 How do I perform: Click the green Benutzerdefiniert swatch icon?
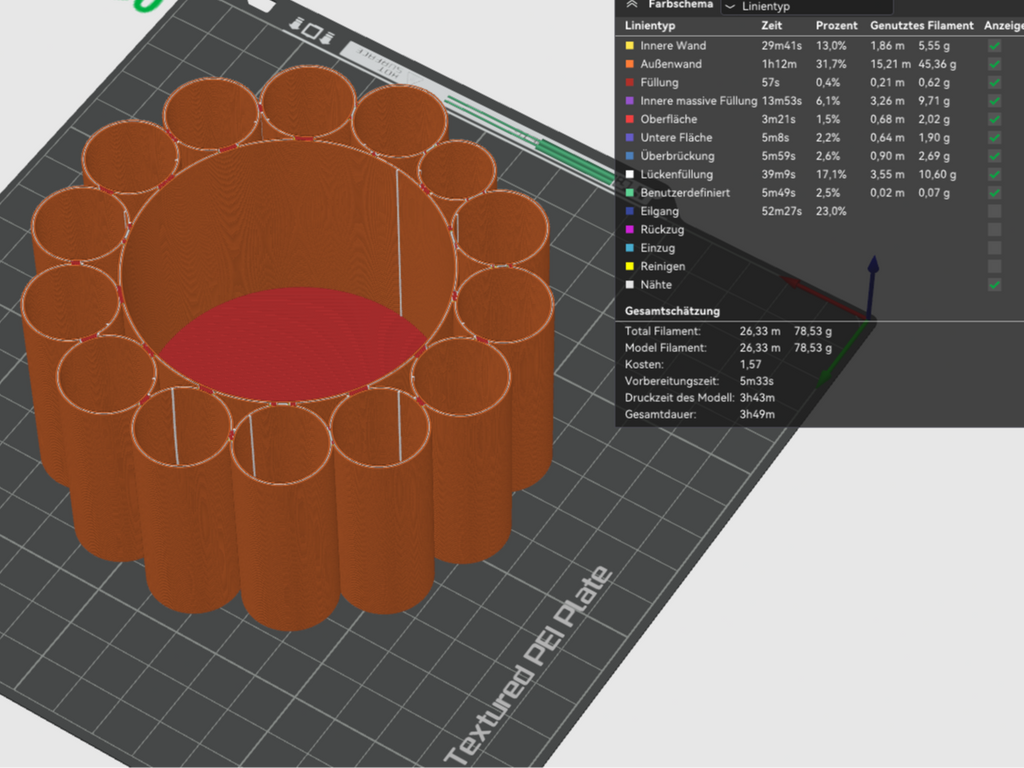pos(630,193)
